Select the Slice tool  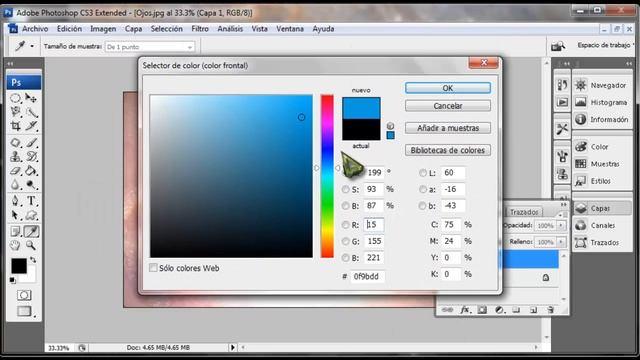(x=31, y=126)
